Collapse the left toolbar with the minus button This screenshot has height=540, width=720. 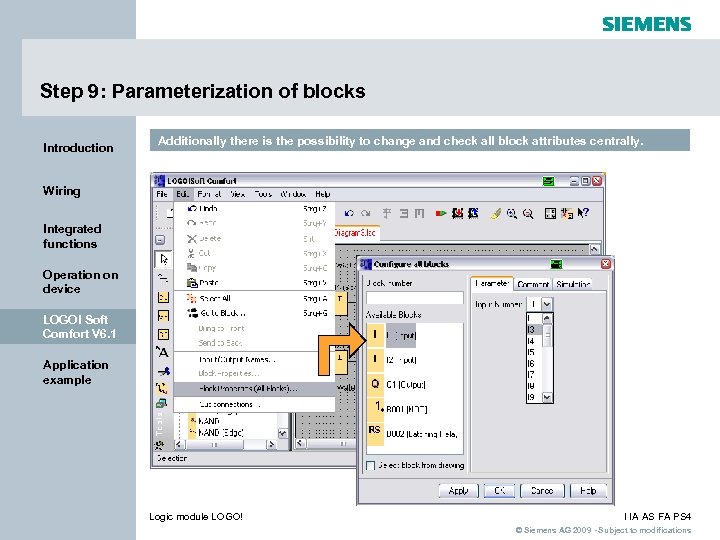click(160, 240)
